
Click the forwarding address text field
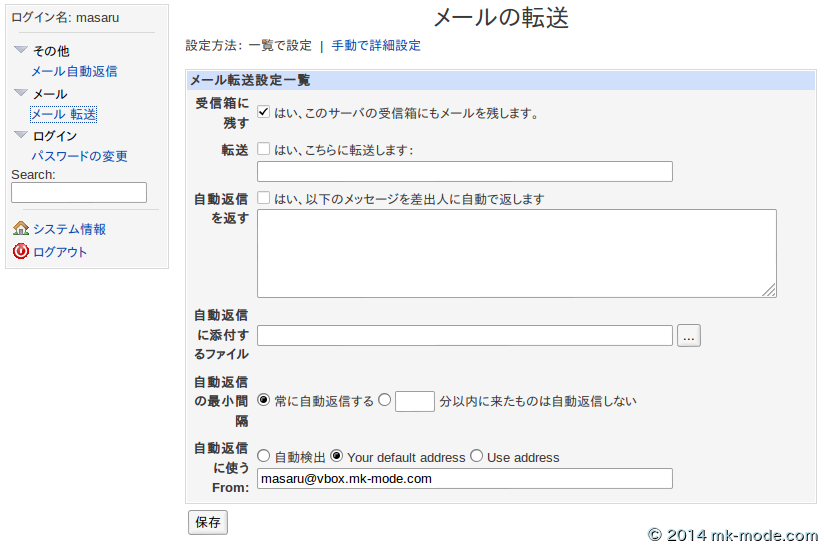(464, 172)
